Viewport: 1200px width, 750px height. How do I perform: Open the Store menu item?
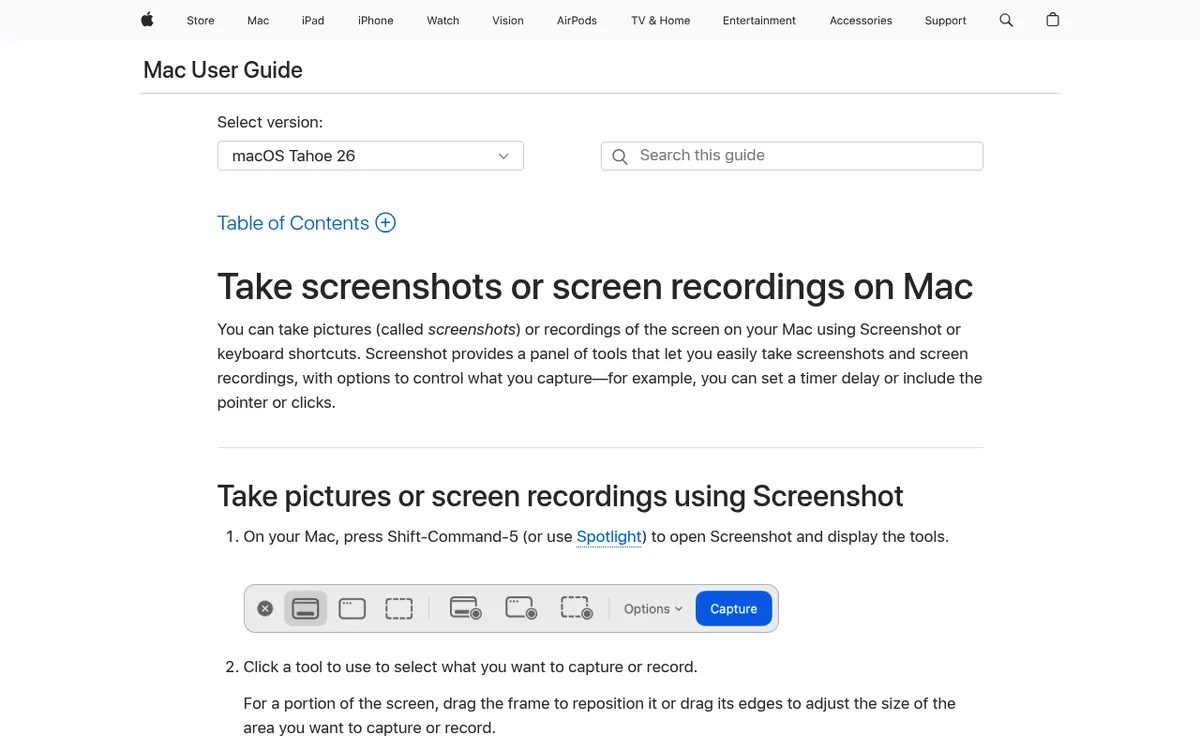coord(200,20)
